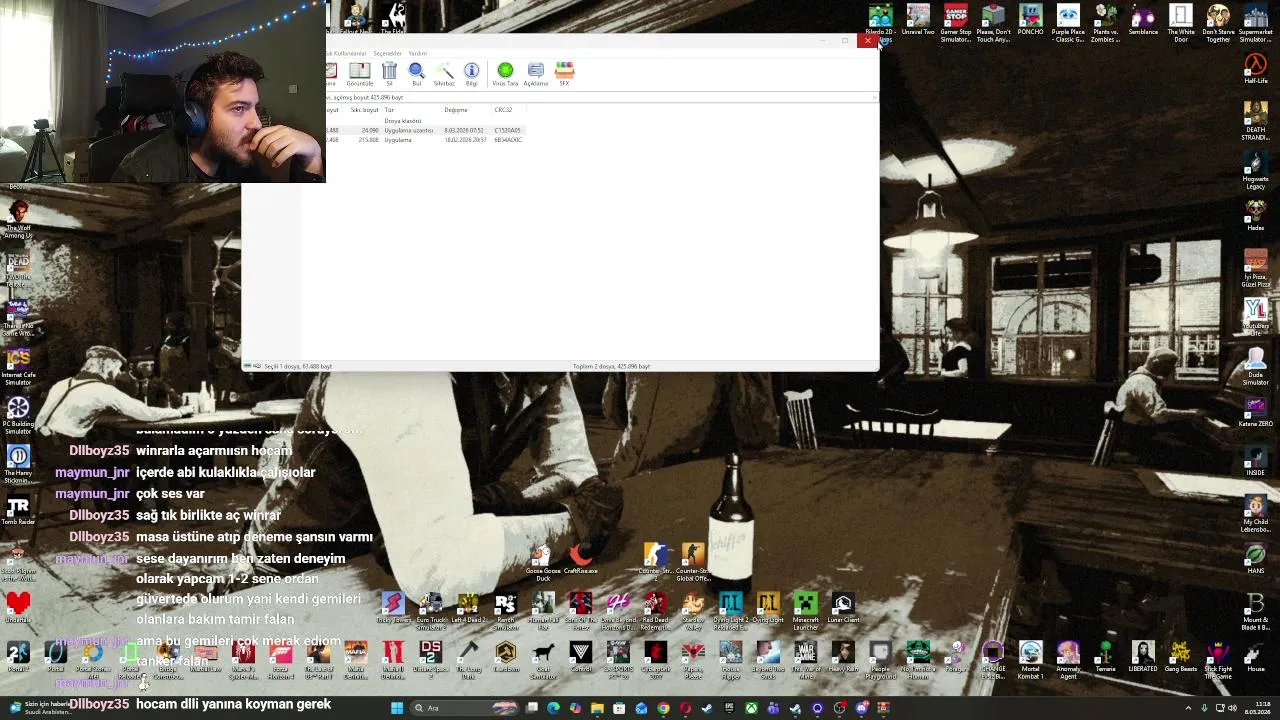Click the Görüntüle toolbar icon in WinRAR

point(359,73)
